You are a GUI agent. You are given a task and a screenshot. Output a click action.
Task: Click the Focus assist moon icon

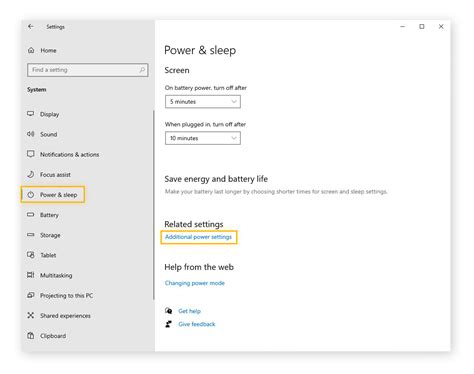31,174
